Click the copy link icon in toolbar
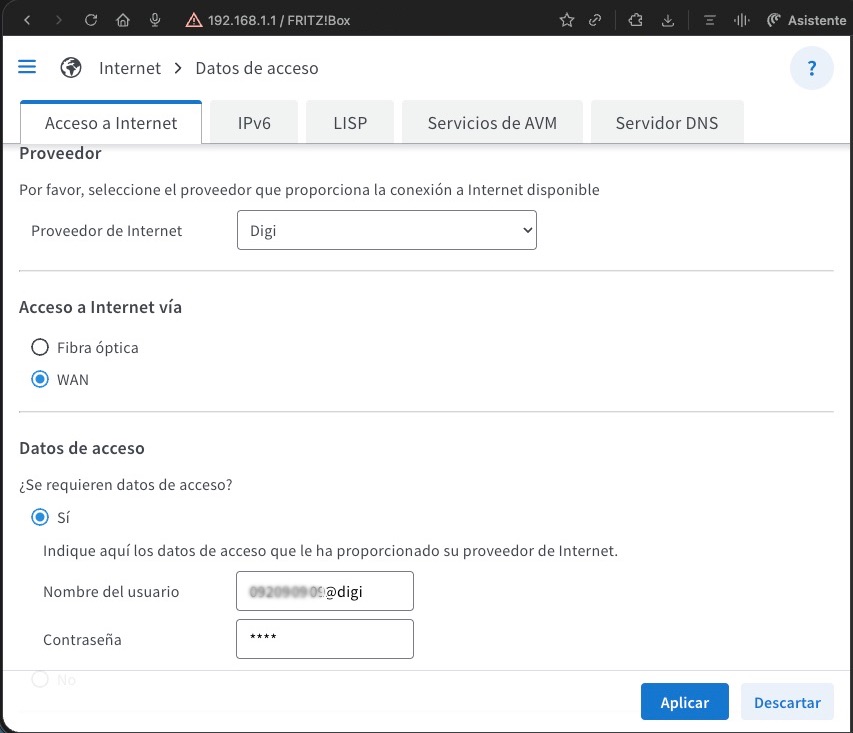Screen dimensions: 853x733 [595, 21]
